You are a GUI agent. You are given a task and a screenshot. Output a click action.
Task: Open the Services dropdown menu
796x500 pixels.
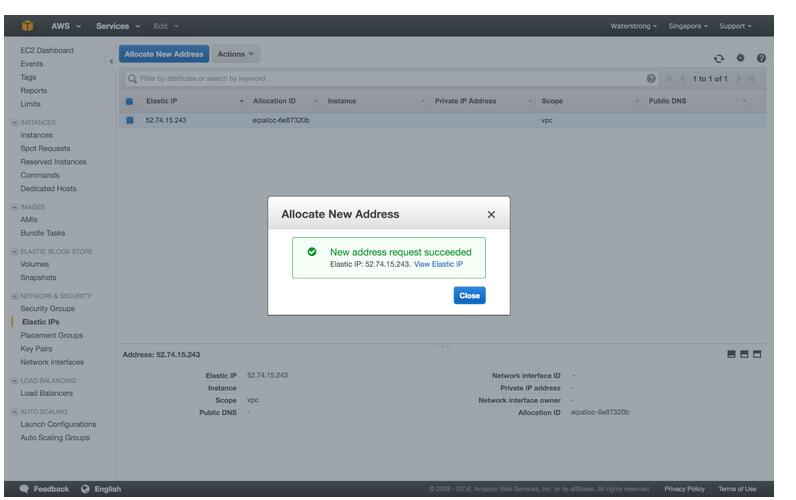click(x=118, y=26)
